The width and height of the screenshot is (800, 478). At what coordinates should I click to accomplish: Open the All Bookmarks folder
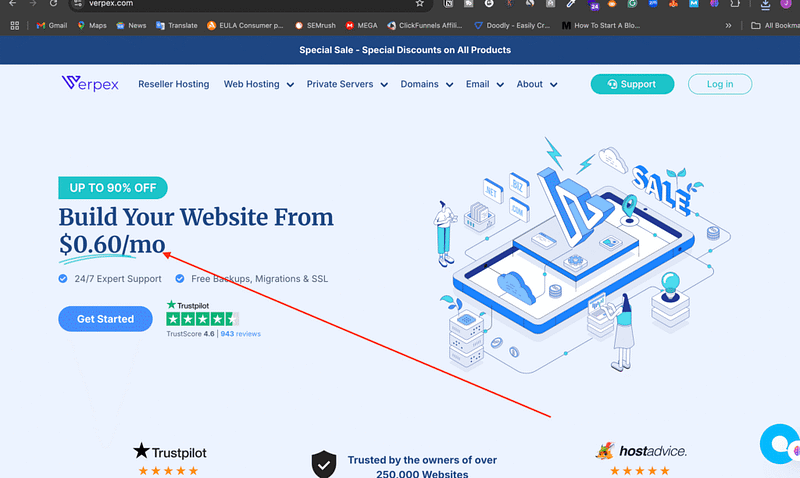[775, 26]
